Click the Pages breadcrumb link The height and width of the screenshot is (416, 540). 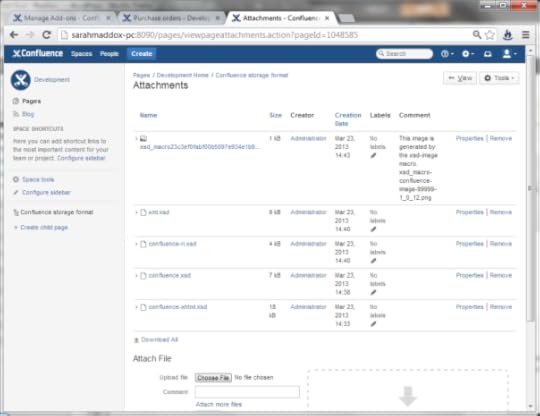[142, 75]
